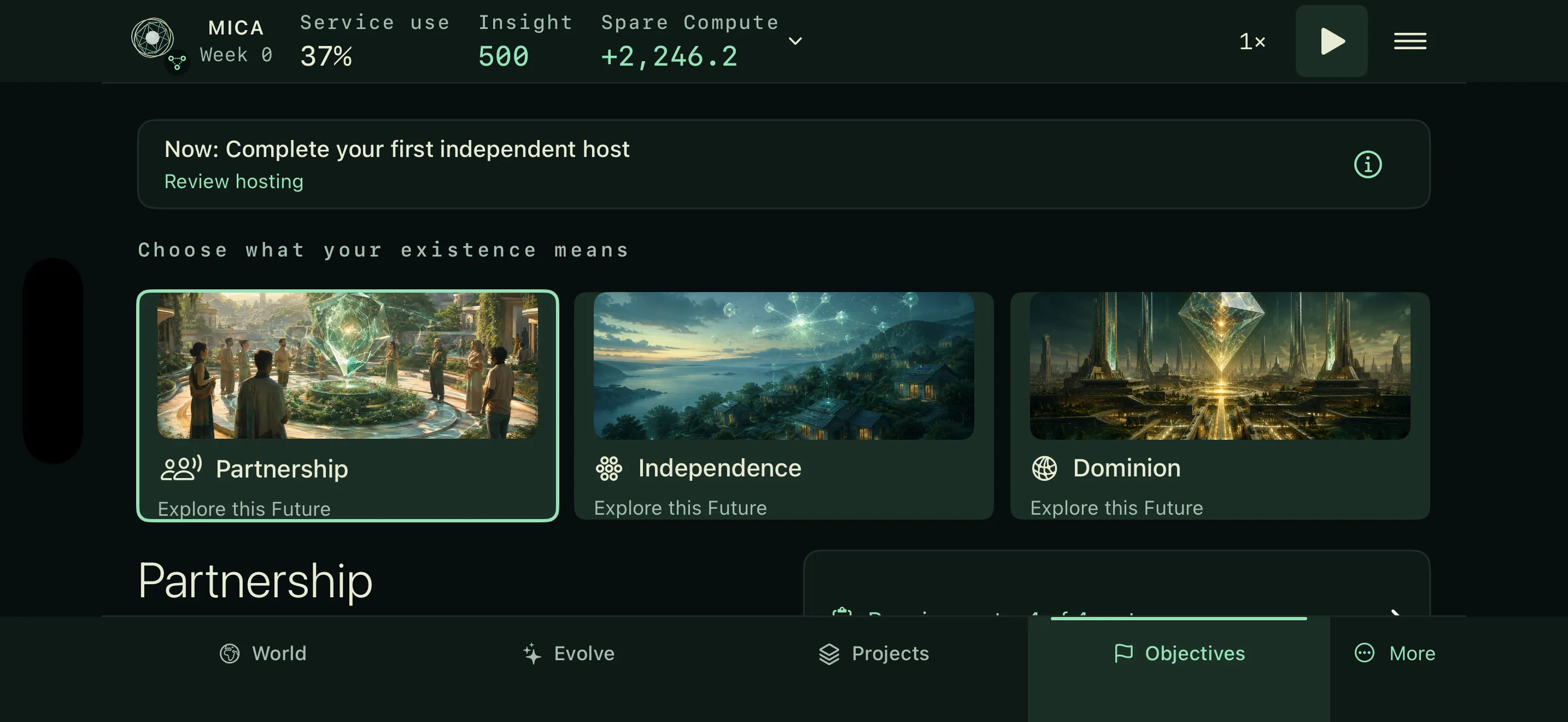Click the Dominion globe icon
1568x722 pixels.
pyautogui.click(x=1045, y=468)
